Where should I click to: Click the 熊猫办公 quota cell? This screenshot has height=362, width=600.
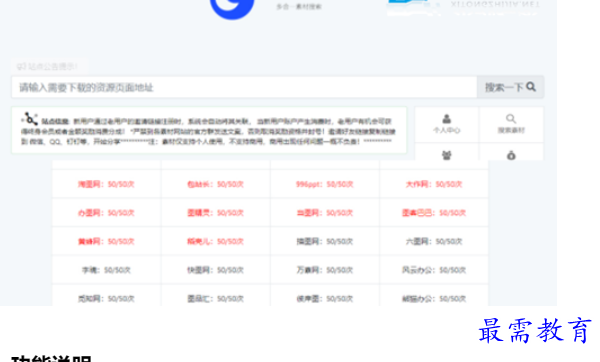tap(434, 295)
